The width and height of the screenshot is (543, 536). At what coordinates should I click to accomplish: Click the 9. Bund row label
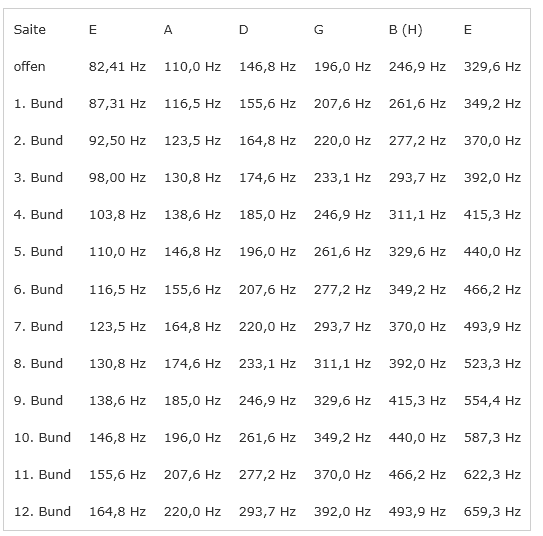(x=38, y=401)
